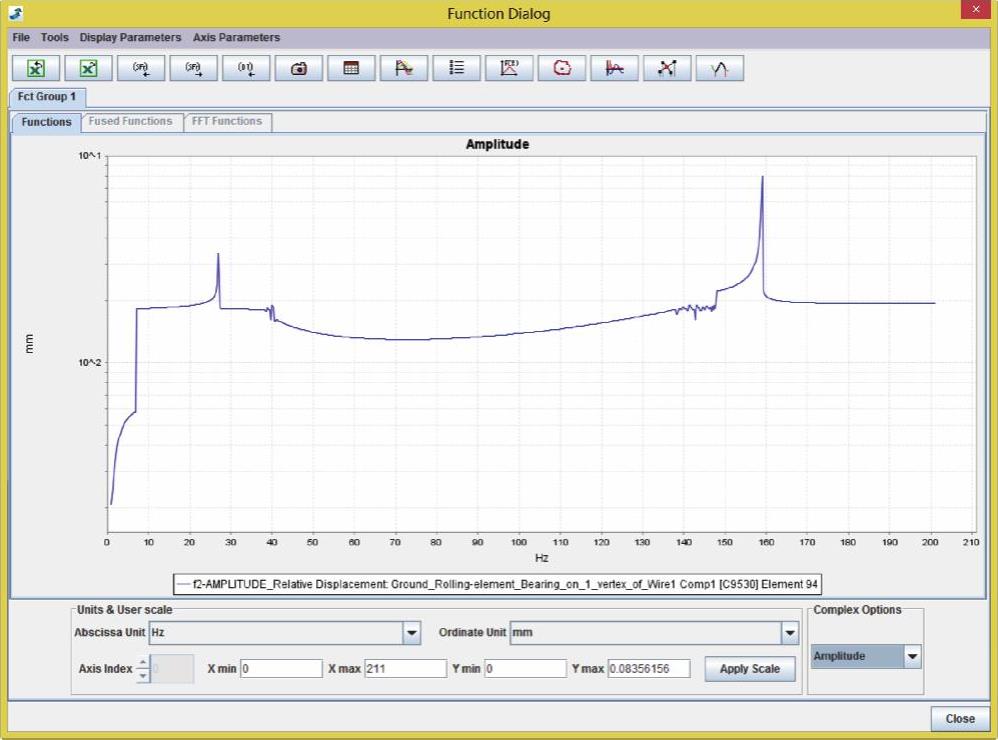Expand the Ordinate Unit dropdown
This screenshot has height=740, width=998.
coord(790,633)
